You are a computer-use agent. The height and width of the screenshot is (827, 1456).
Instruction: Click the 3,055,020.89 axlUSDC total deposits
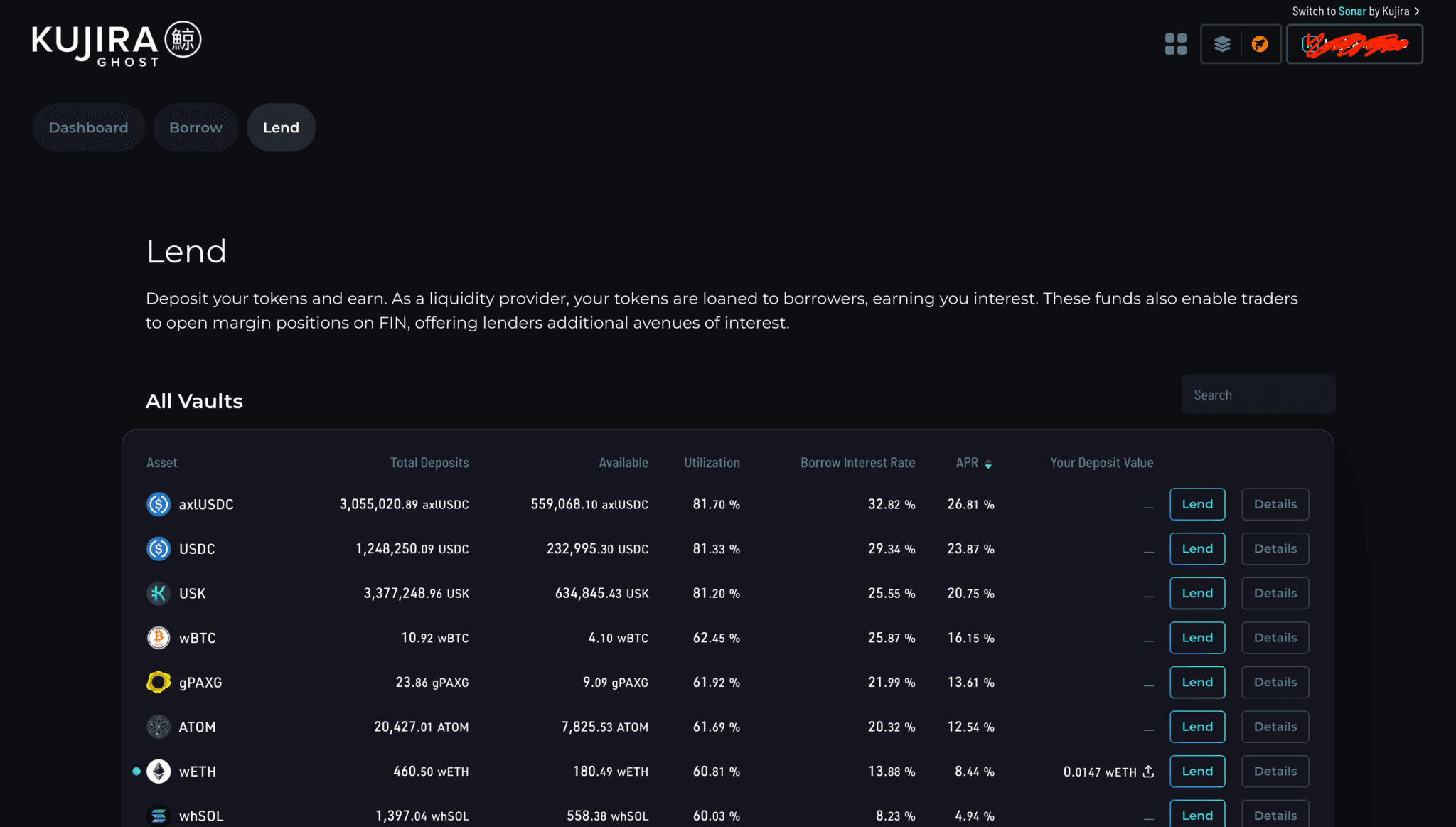[x=404, y=504]
